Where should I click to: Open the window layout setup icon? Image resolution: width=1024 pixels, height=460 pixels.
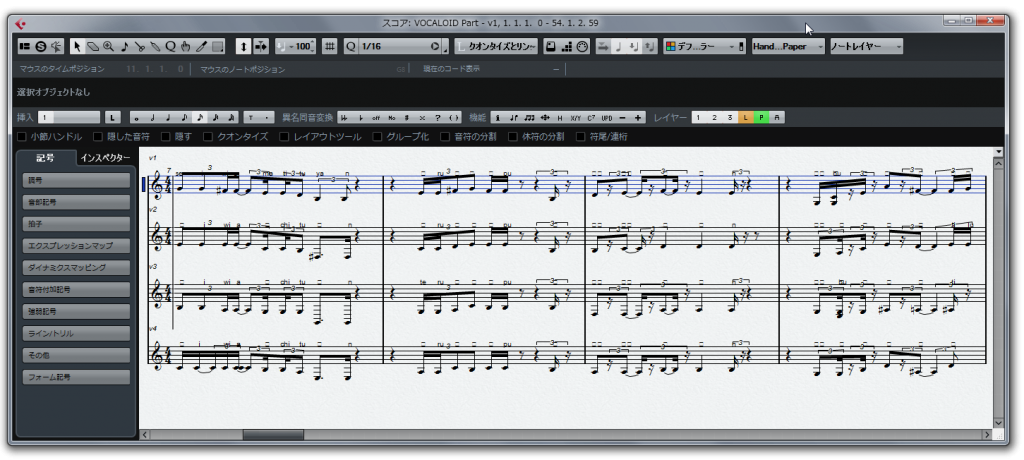(25, 46)
